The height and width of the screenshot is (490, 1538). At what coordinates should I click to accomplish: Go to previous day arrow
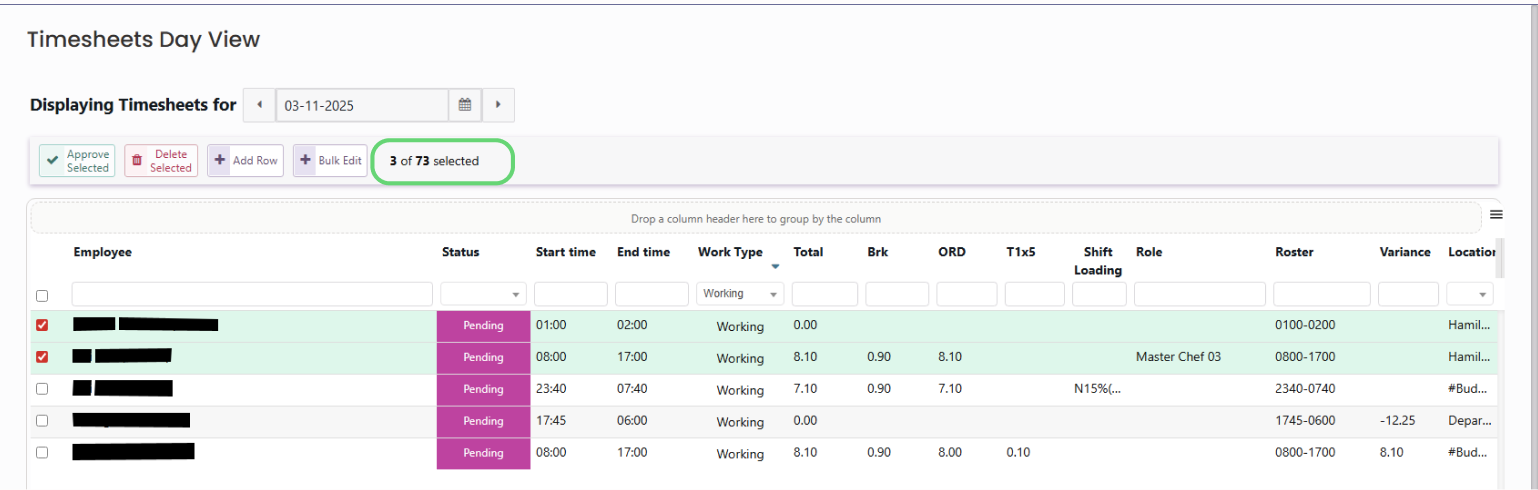260,105
